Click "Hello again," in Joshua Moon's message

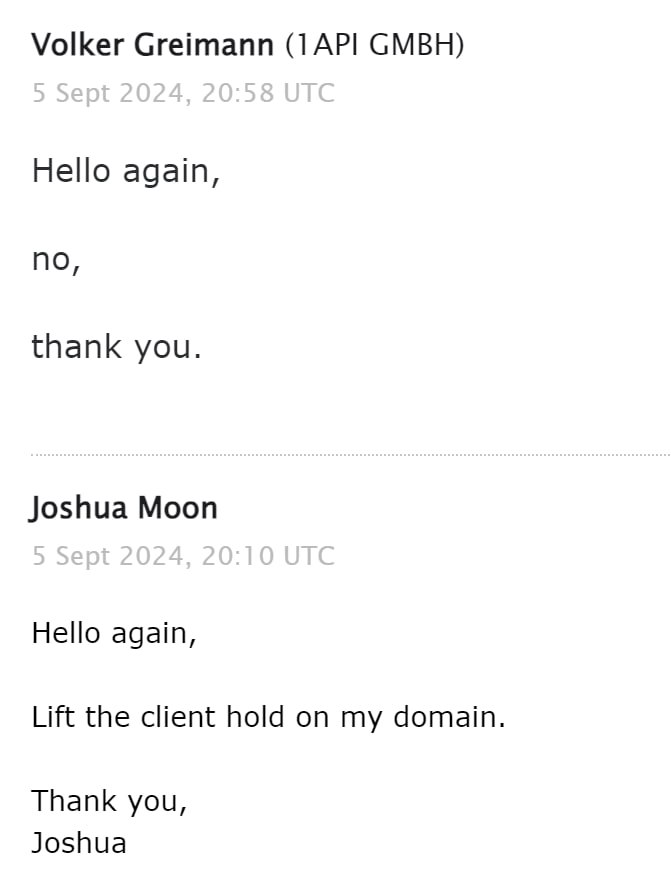[114, 633]
